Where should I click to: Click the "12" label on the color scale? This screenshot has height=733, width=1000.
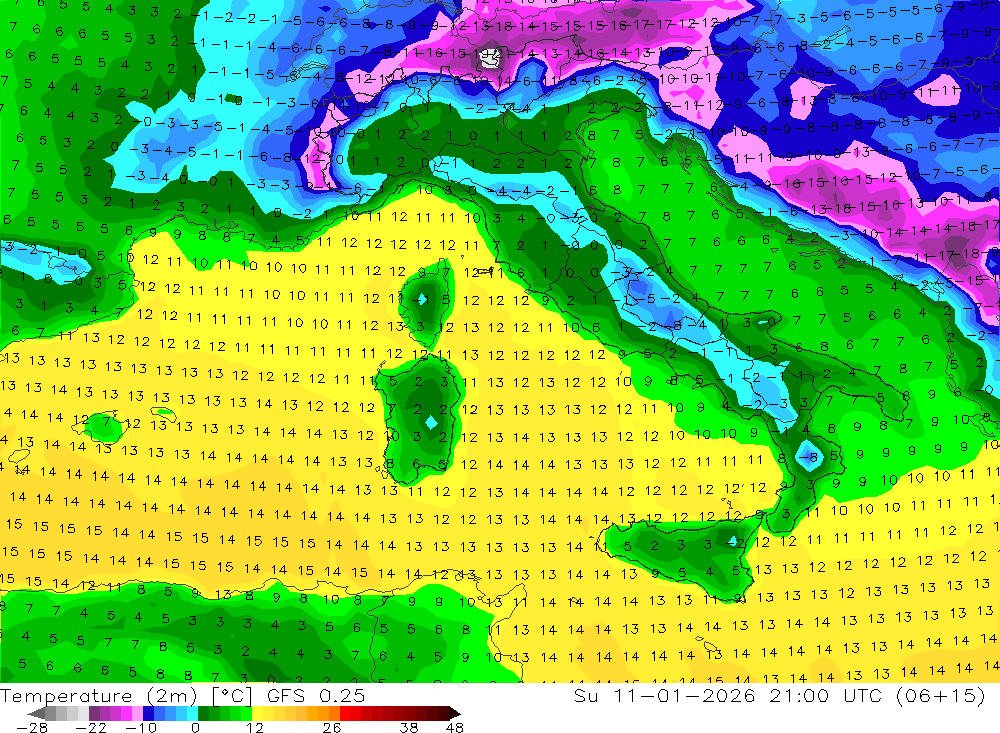[x=254, y=727]
